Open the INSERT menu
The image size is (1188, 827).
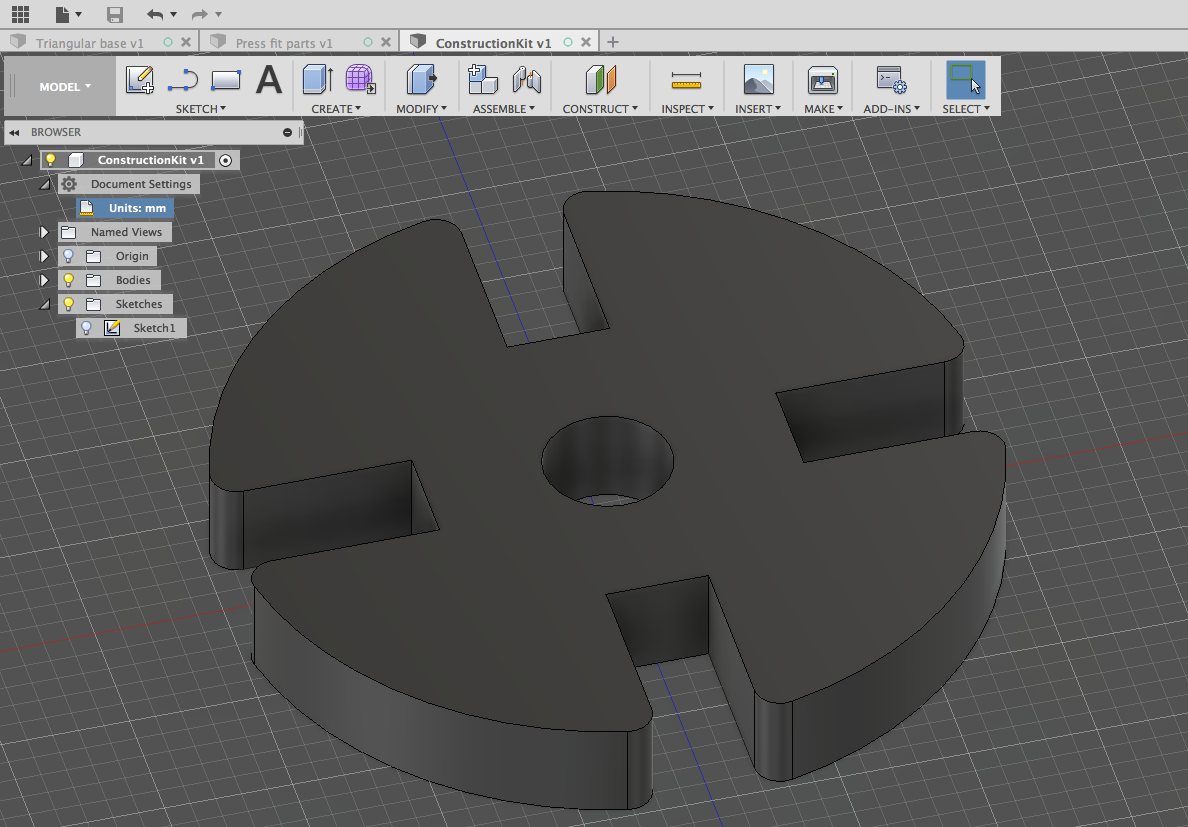pos(758,109)
